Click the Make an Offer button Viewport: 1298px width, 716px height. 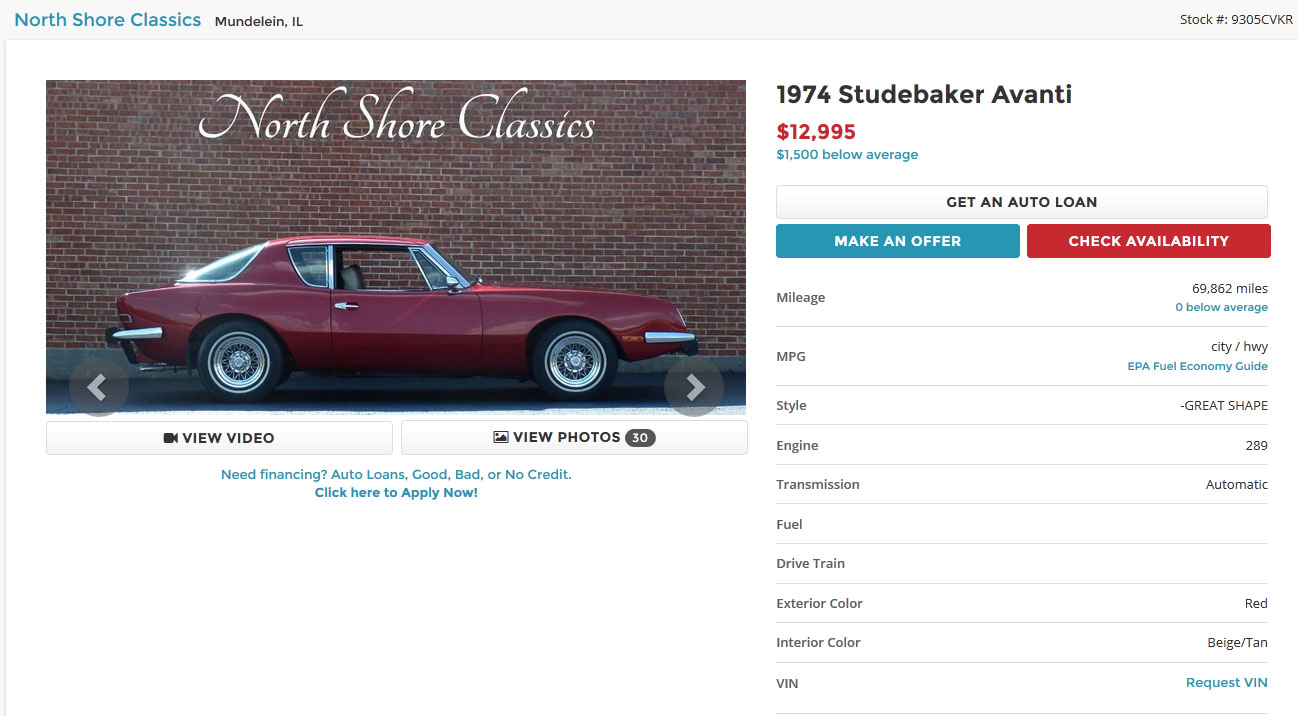tap(897, 241)
